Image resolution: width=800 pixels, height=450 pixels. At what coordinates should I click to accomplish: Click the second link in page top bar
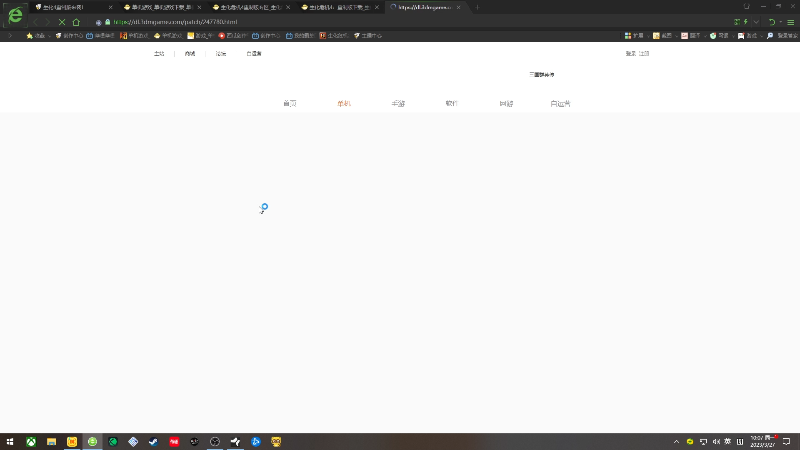[x=190, y=54]
